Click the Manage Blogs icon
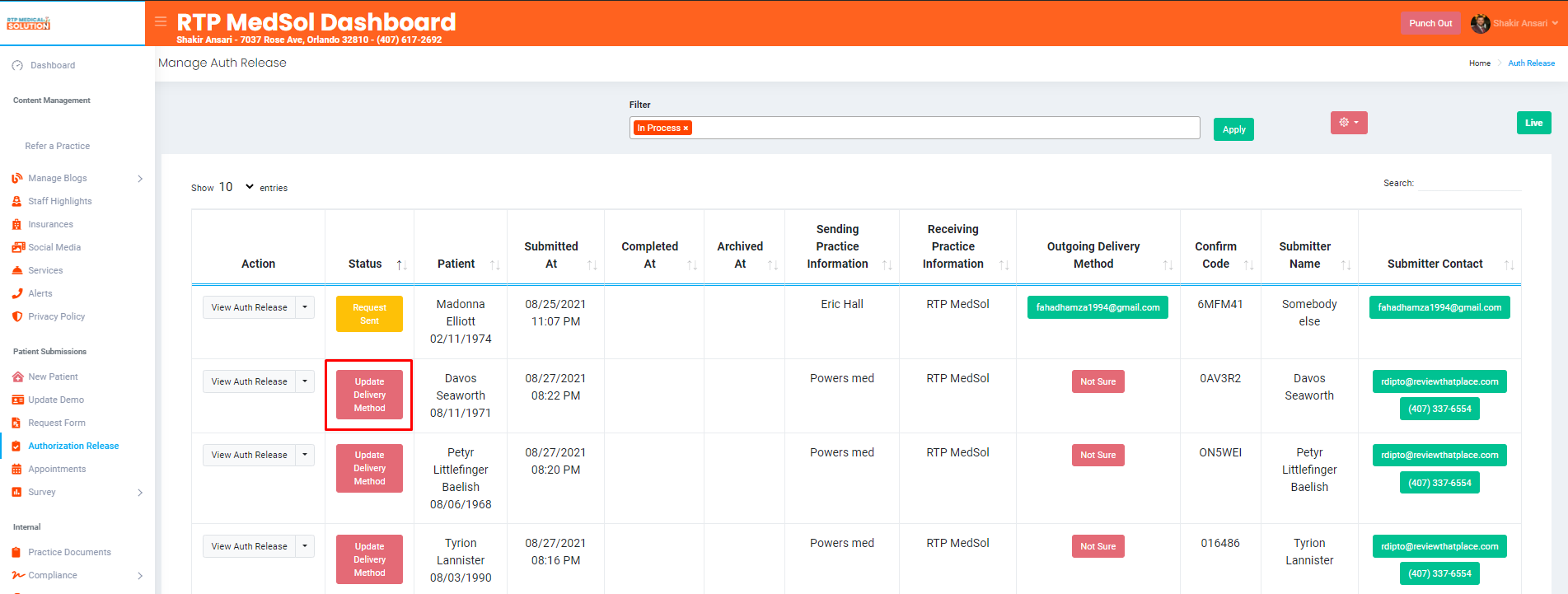Screen dimensions: 1568x594 pos(17,178)
